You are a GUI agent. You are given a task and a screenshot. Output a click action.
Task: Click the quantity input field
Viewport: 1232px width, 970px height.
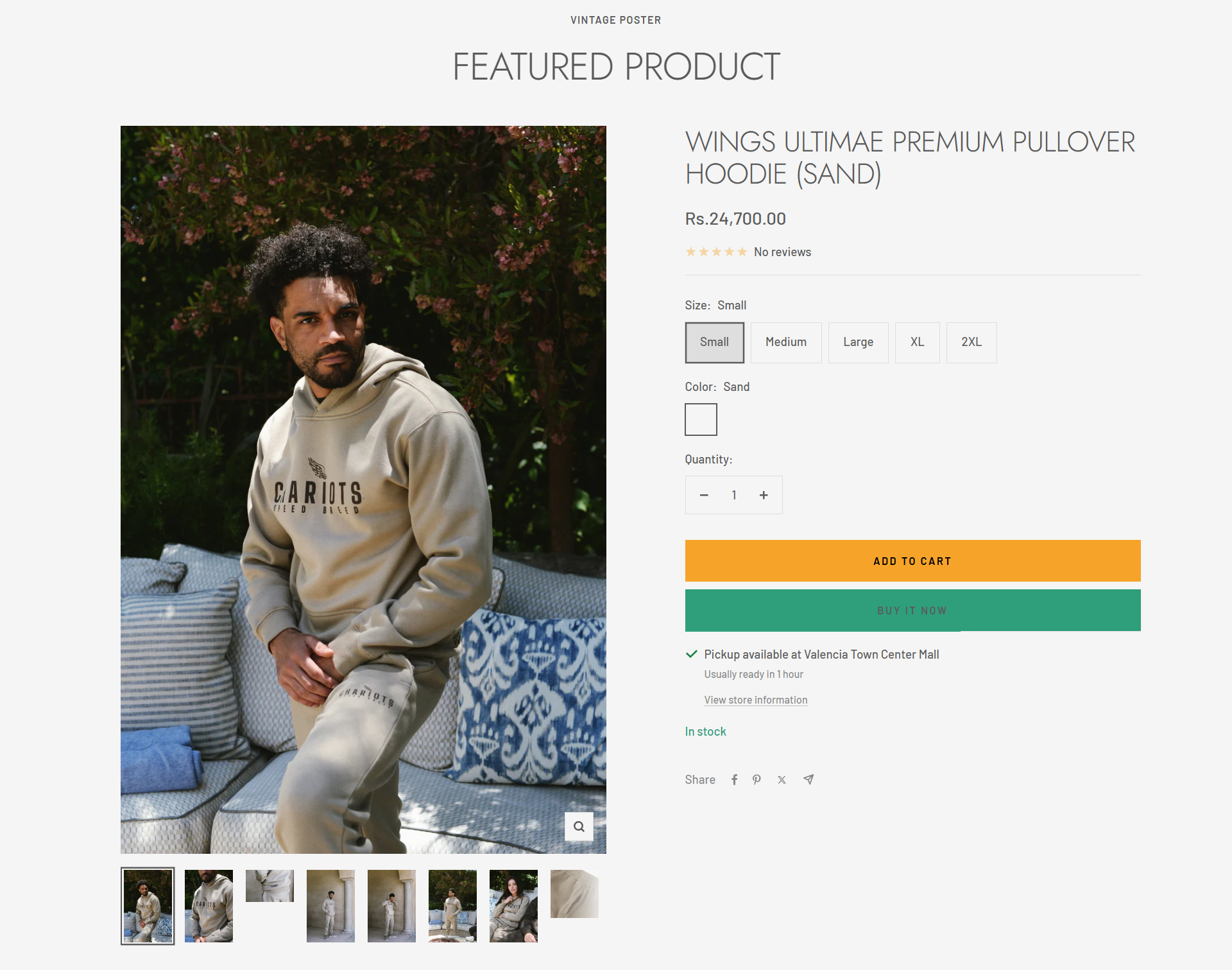coord(733,495)
